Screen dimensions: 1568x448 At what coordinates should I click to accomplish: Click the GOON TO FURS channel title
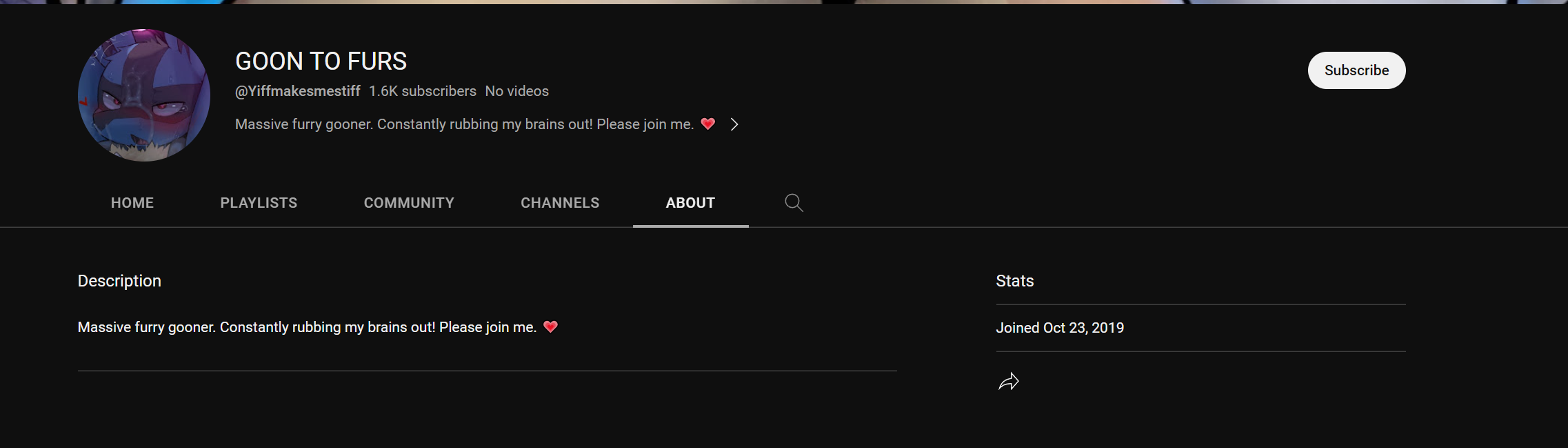tap(321, 61)
